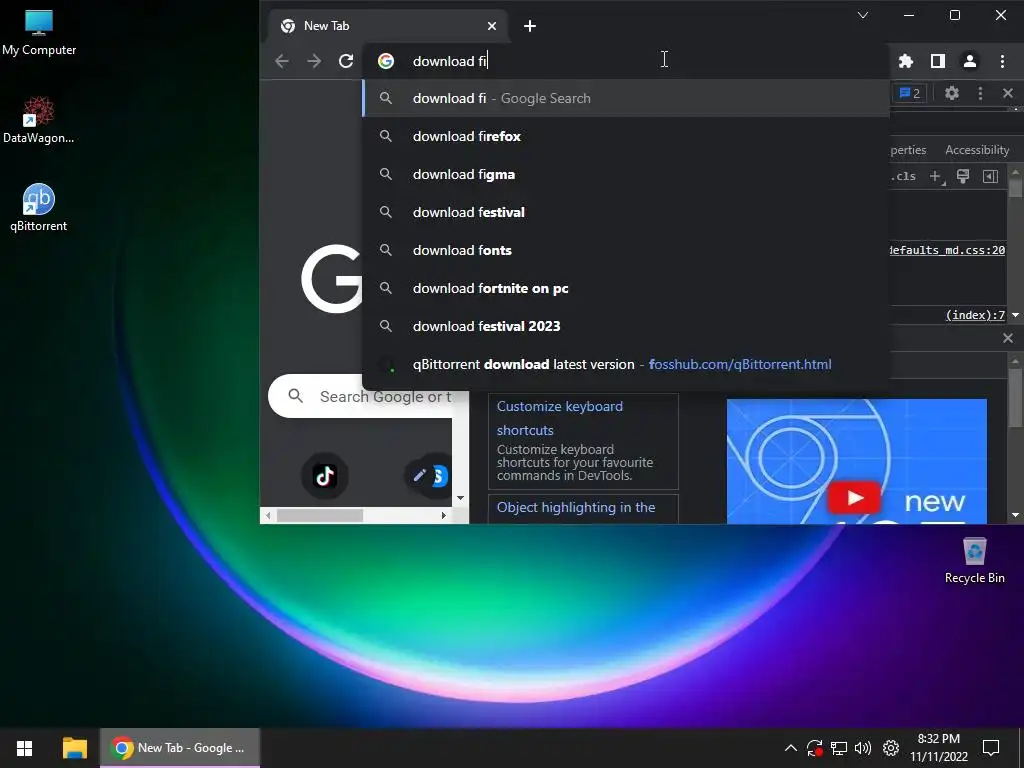Select the Recycle Bin desktop icon
This screenshot has width=1024, height=768.
[x=974, y=560]
